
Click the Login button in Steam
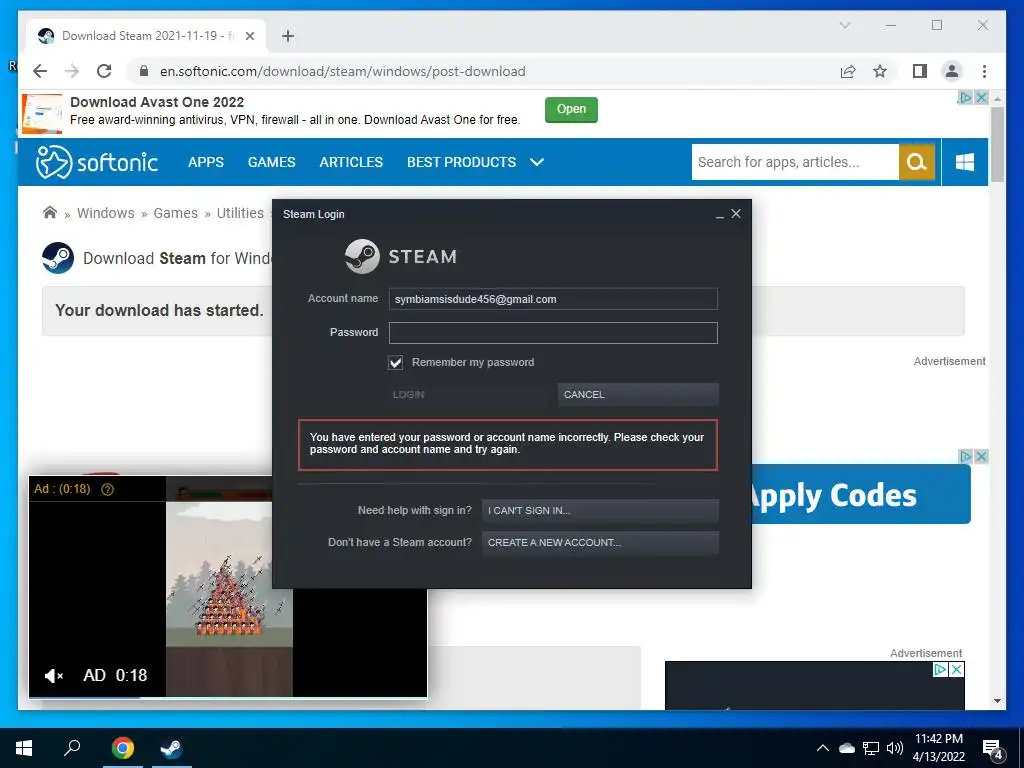click(468, 394)
